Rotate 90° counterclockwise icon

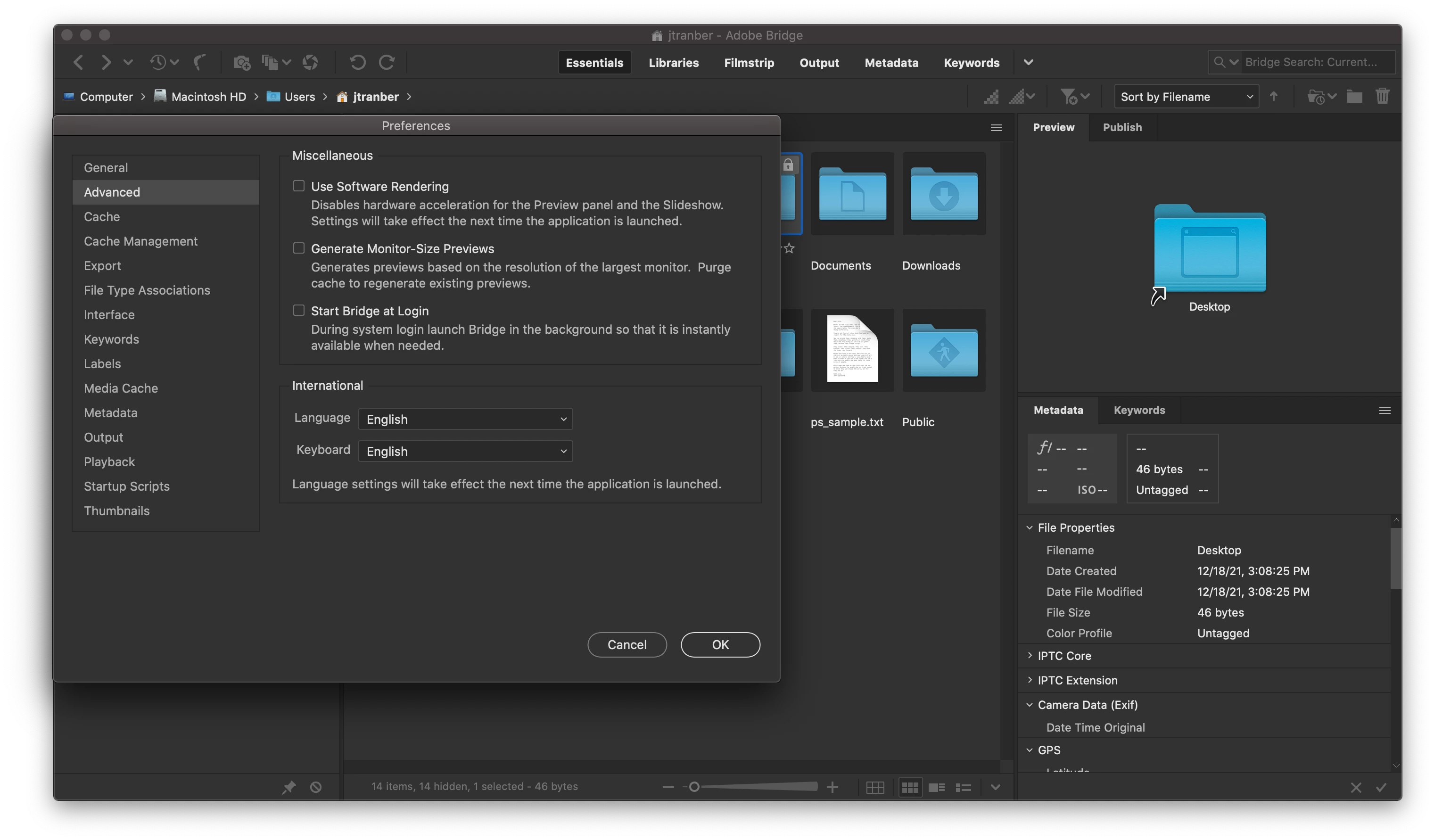tap(357, 62)
